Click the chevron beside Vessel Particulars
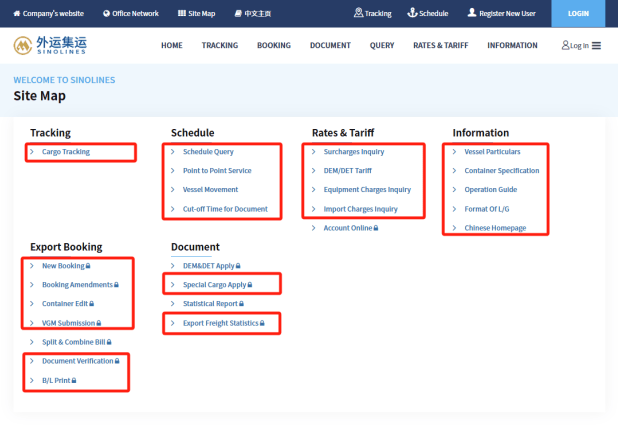The image size is (618, 434). [454, 152]
